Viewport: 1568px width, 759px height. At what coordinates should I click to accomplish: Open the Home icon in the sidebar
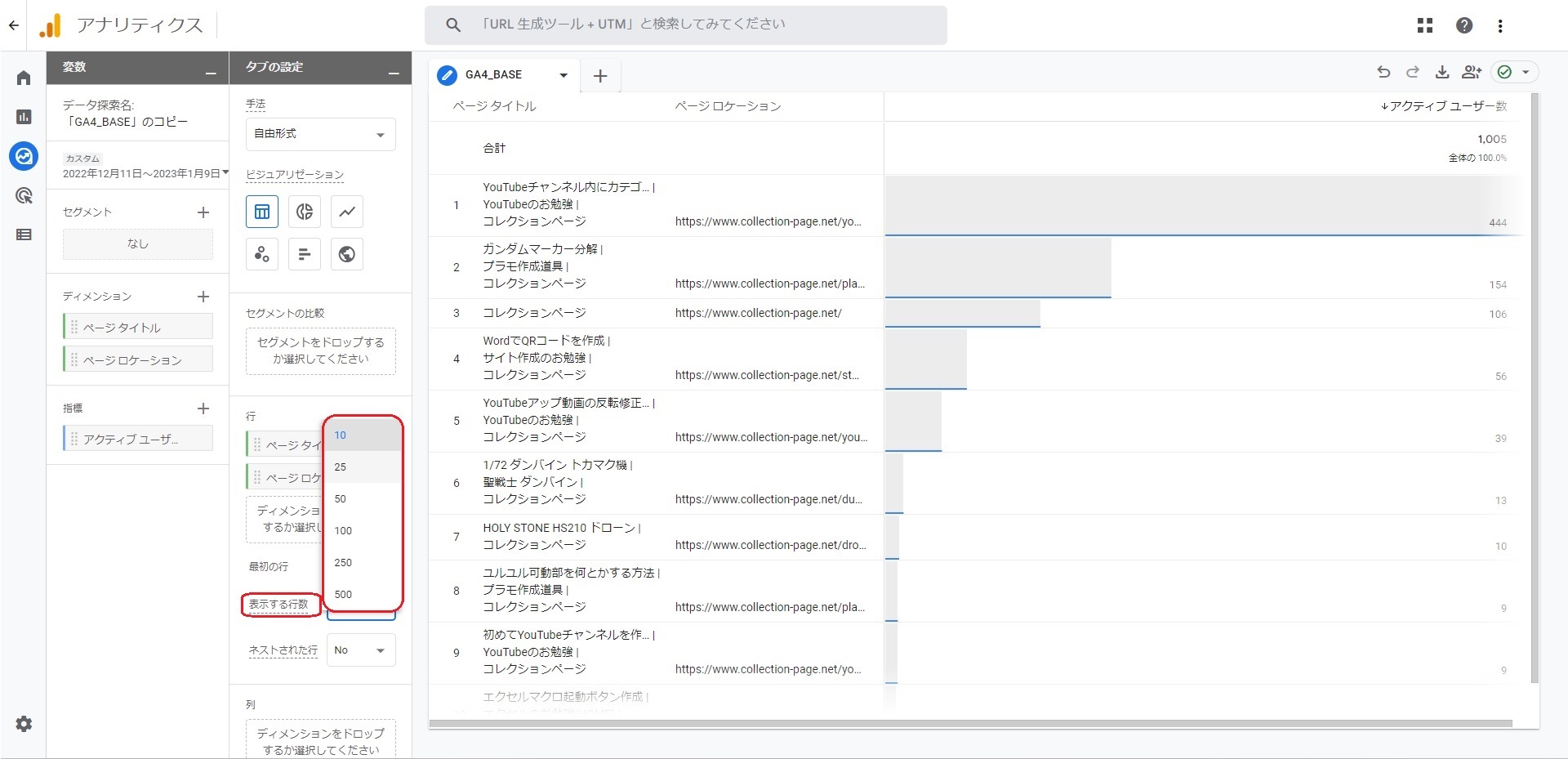click(x=24, y=78)
